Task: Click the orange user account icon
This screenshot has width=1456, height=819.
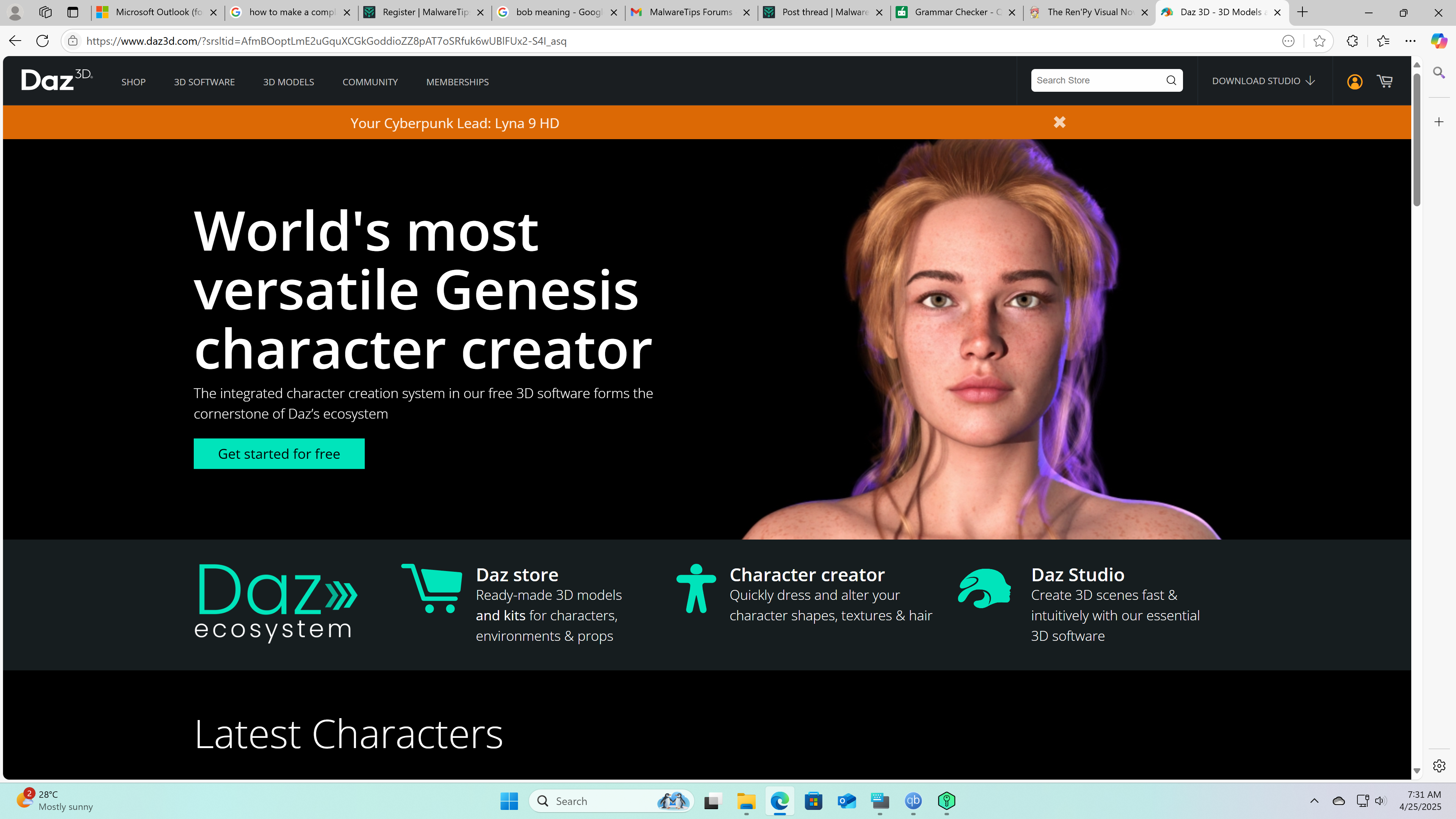Action: click(x=1354, y=82)
